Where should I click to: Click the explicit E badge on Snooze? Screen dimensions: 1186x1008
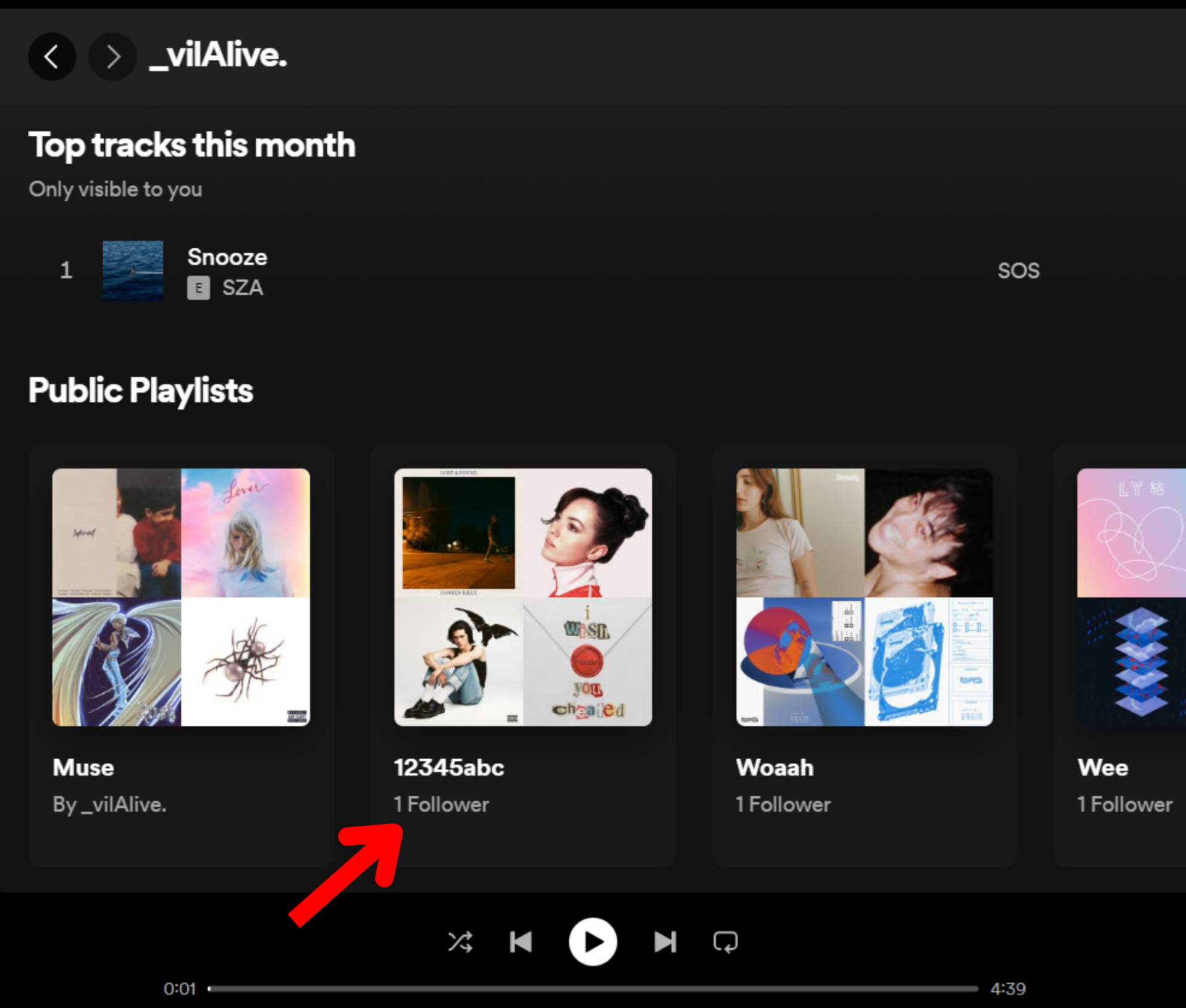(x=198, y=288)
